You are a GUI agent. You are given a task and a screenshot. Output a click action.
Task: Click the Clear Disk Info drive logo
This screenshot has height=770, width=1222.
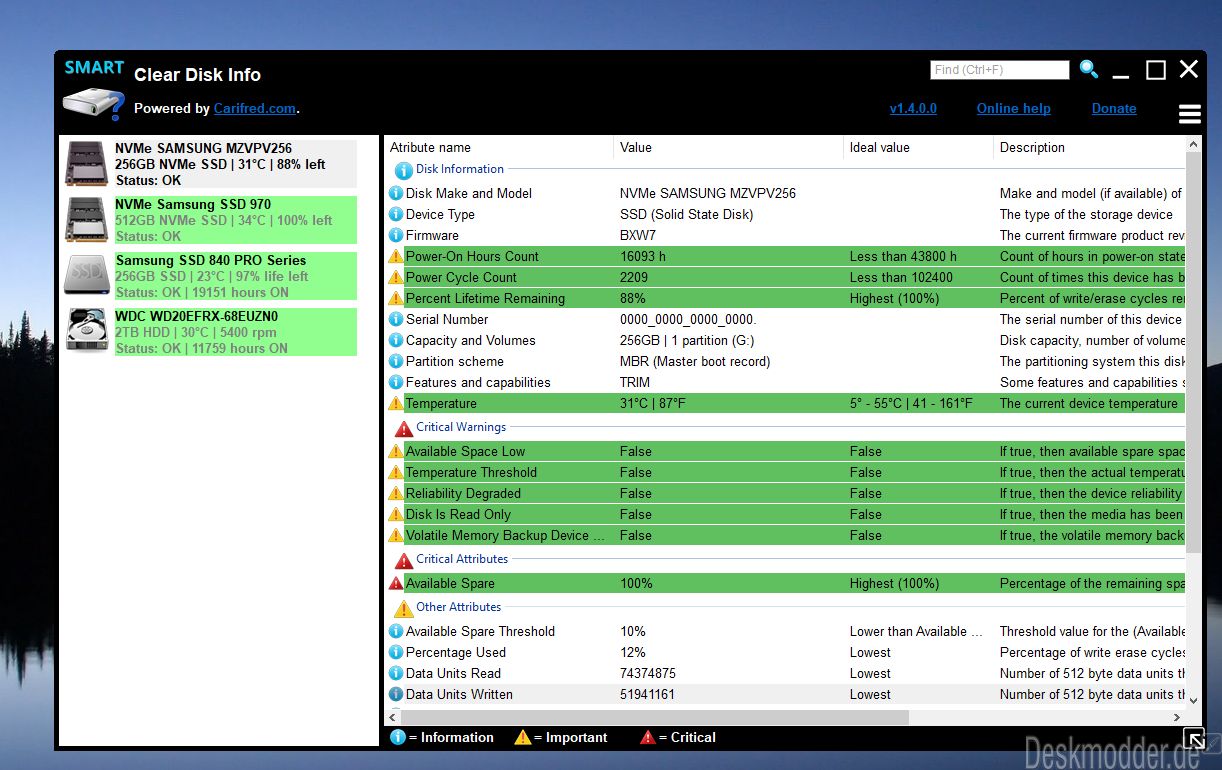(x=94, y=103)
